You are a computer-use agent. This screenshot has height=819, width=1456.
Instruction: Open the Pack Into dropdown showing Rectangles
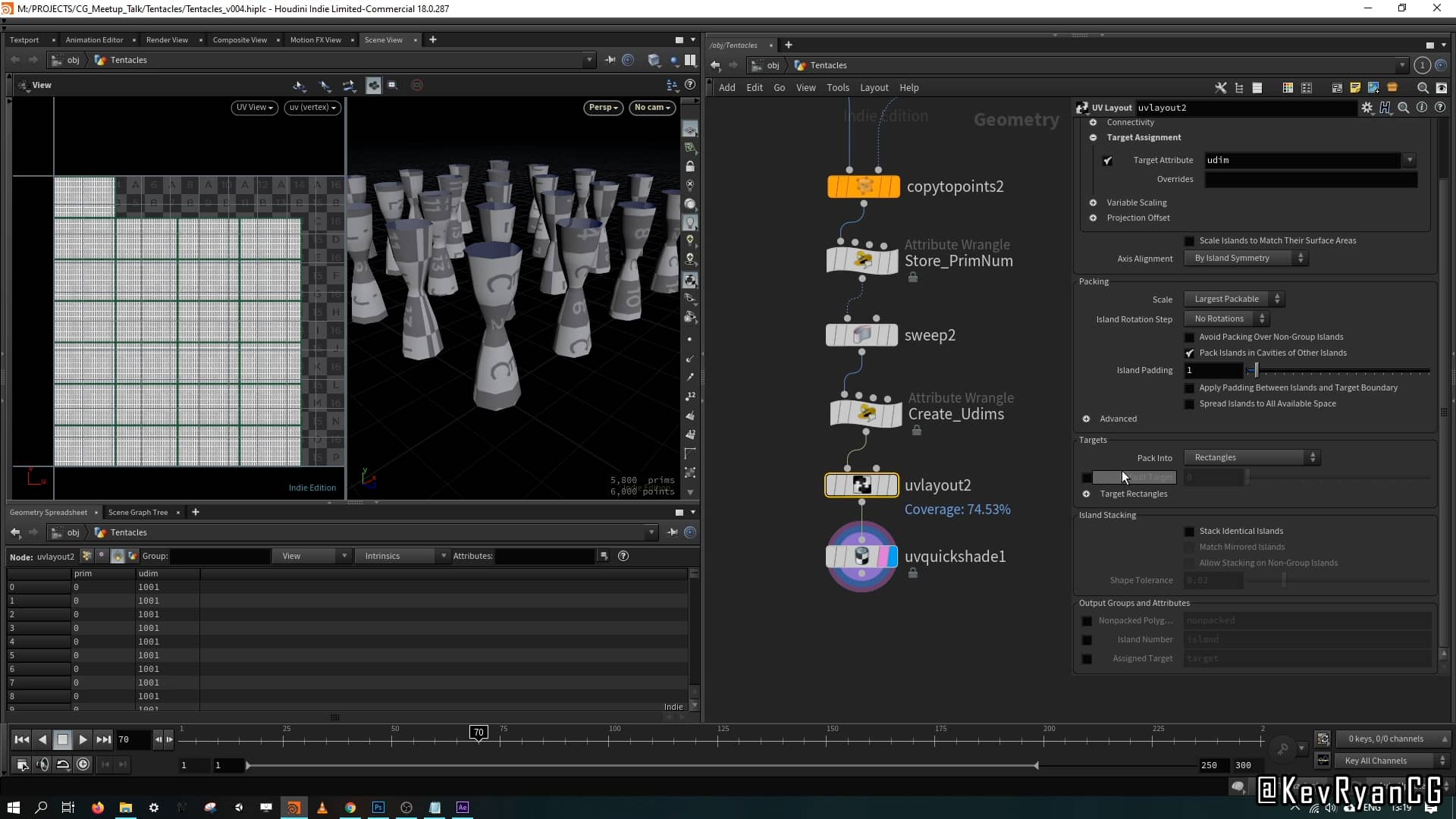click(1250, 457)
